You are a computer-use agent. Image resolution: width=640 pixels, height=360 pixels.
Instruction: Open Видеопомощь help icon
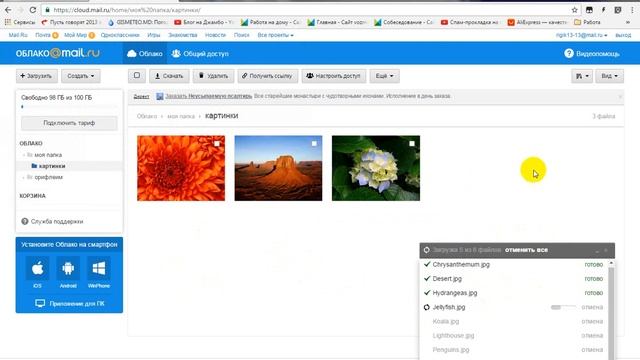569,53
